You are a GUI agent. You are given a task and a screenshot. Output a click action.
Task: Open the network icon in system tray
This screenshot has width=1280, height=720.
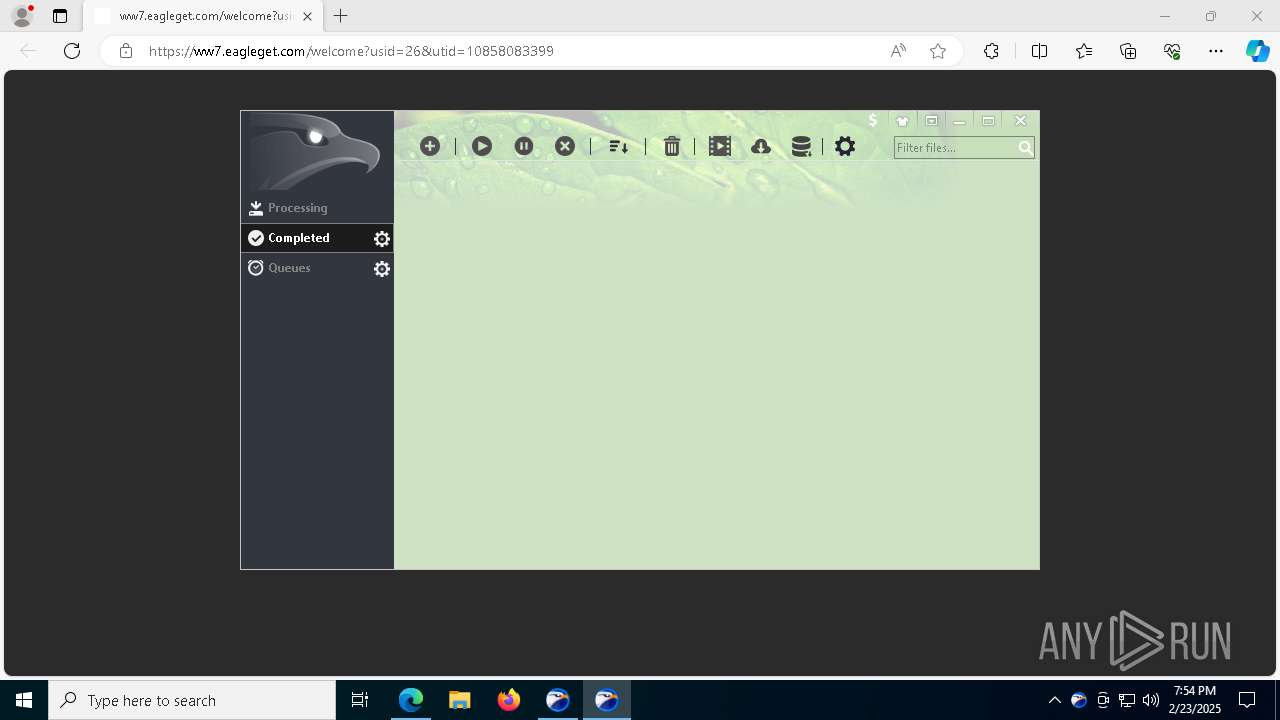click(x=1127, y=700)
